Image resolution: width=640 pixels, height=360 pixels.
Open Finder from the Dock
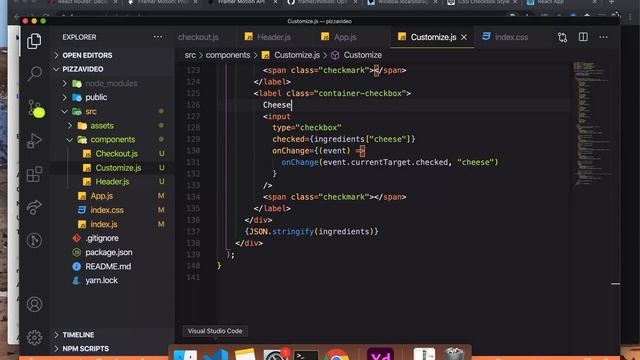pos(185,355)
